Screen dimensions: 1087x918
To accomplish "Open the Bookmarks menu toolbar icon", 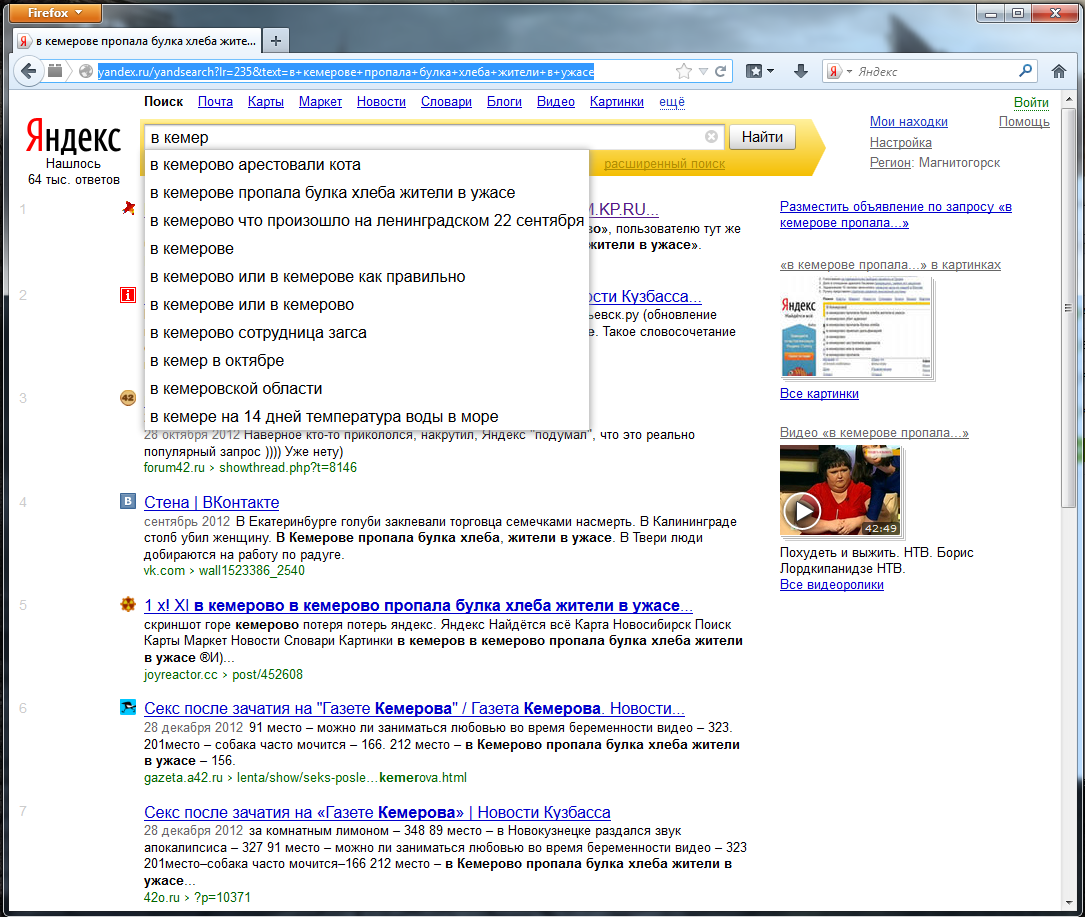I will [760, 71].
